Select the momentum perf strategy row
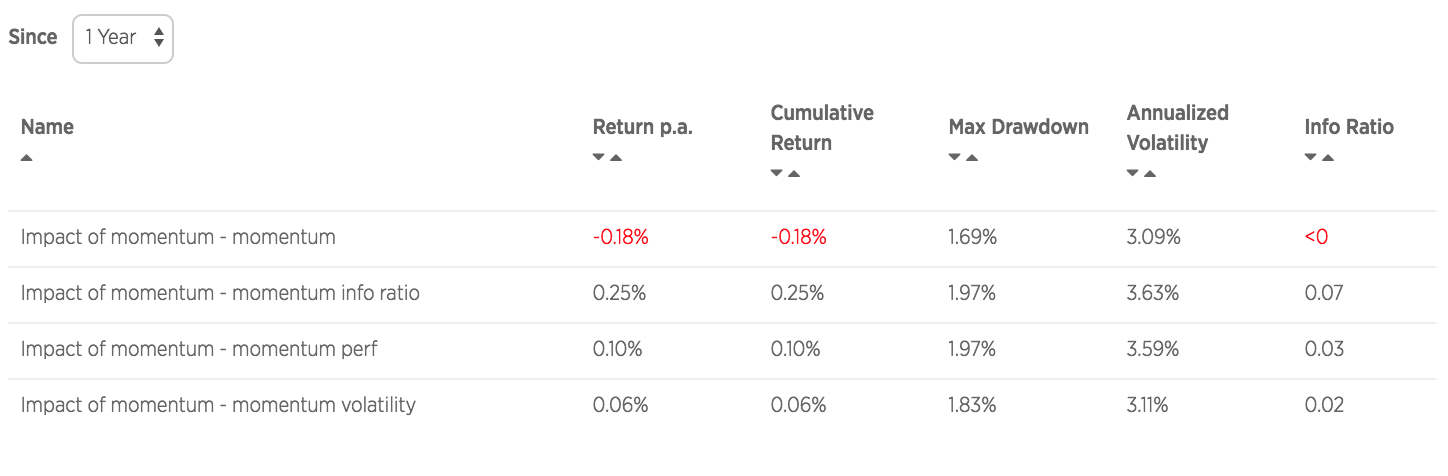The image size is (1448, 476). (x=724, y=350)
